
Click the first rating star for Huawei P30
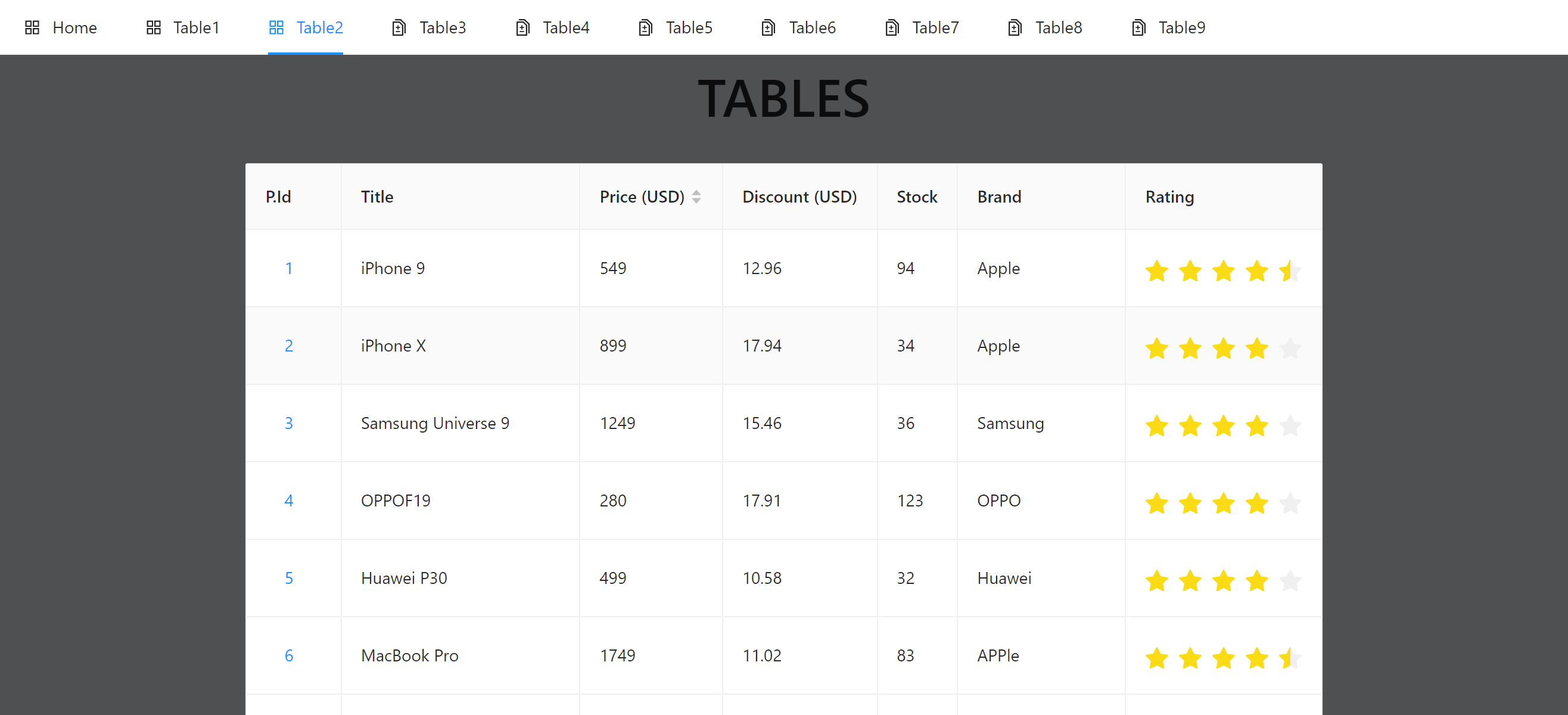coord(1156,580)
